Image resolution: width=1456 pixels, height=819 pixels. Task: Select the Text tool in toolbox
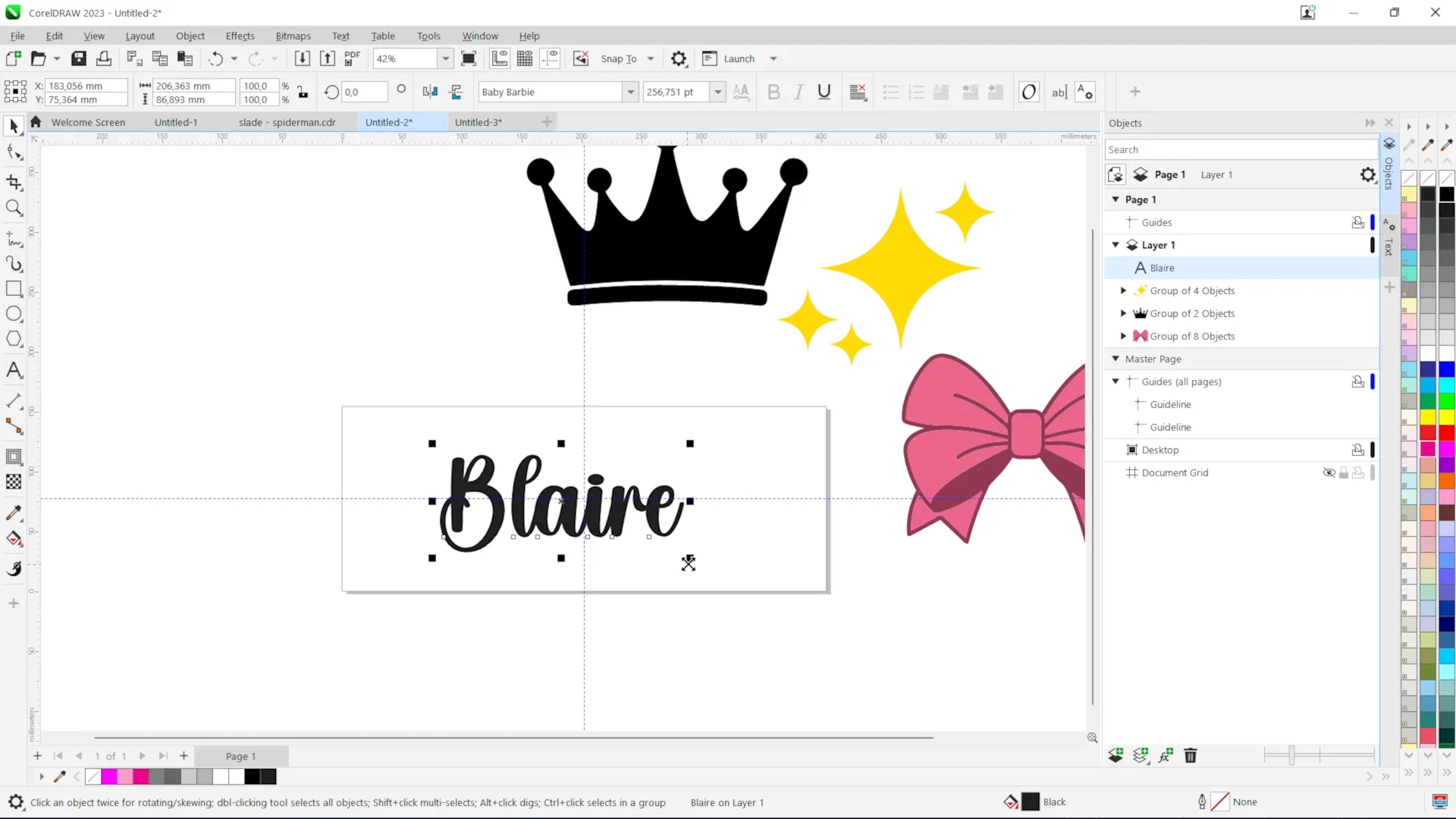(14, 370)
